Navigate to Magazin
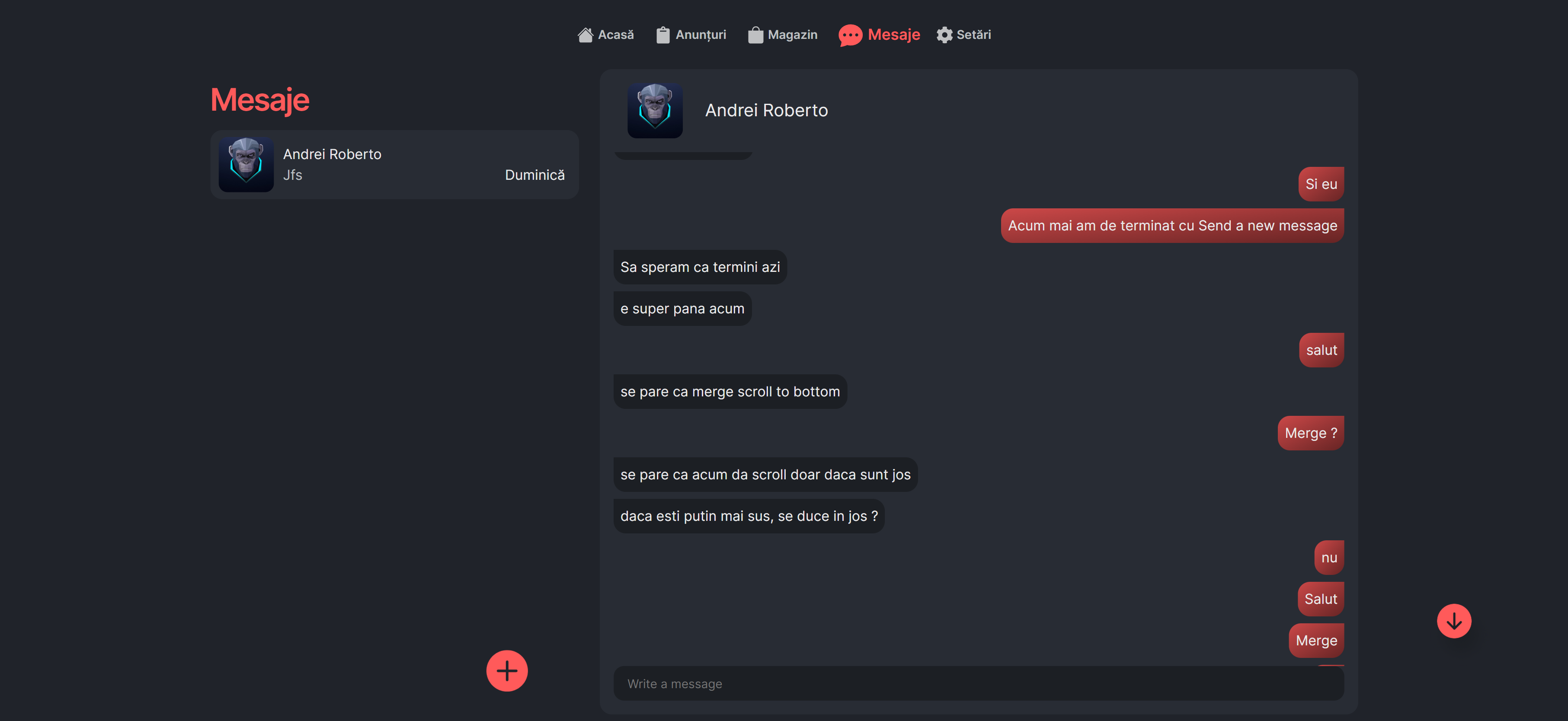The width and height of the screenshot is (1568, 721). (793, 35)
